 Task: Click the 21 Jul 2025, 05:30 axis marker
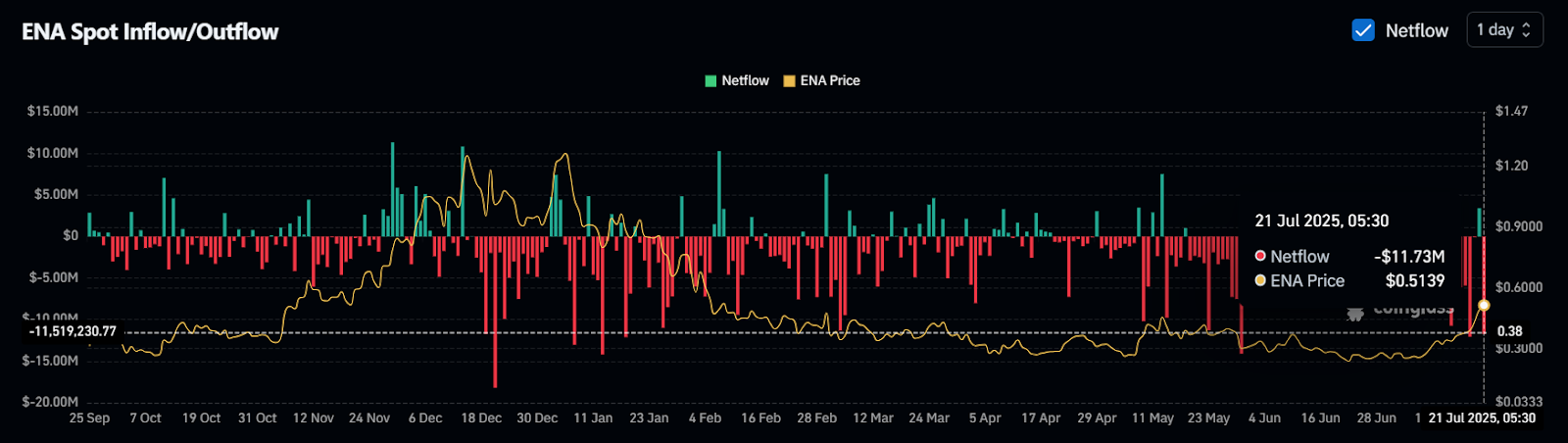point(1482,418)
